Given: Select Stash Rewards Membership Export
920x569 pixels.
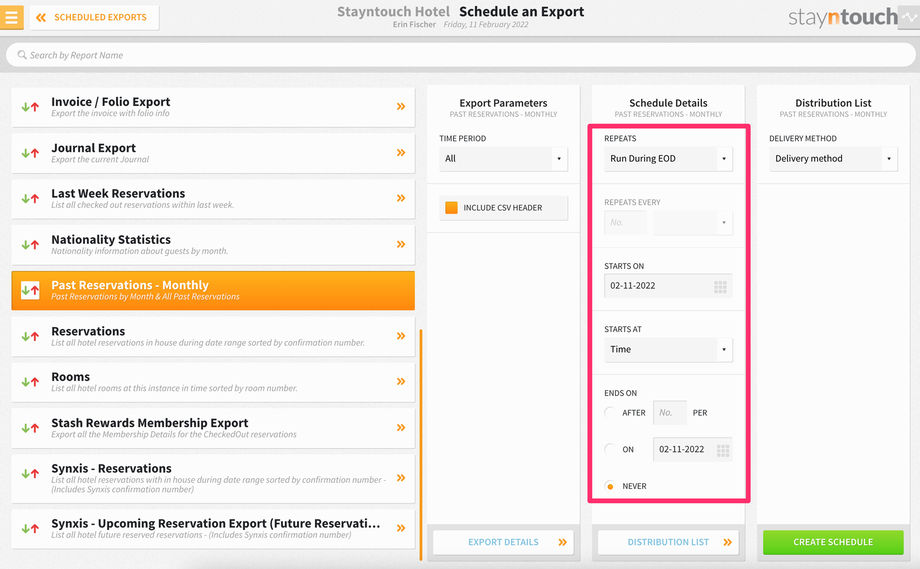Looking at the screenshot, I should [213, 428].
